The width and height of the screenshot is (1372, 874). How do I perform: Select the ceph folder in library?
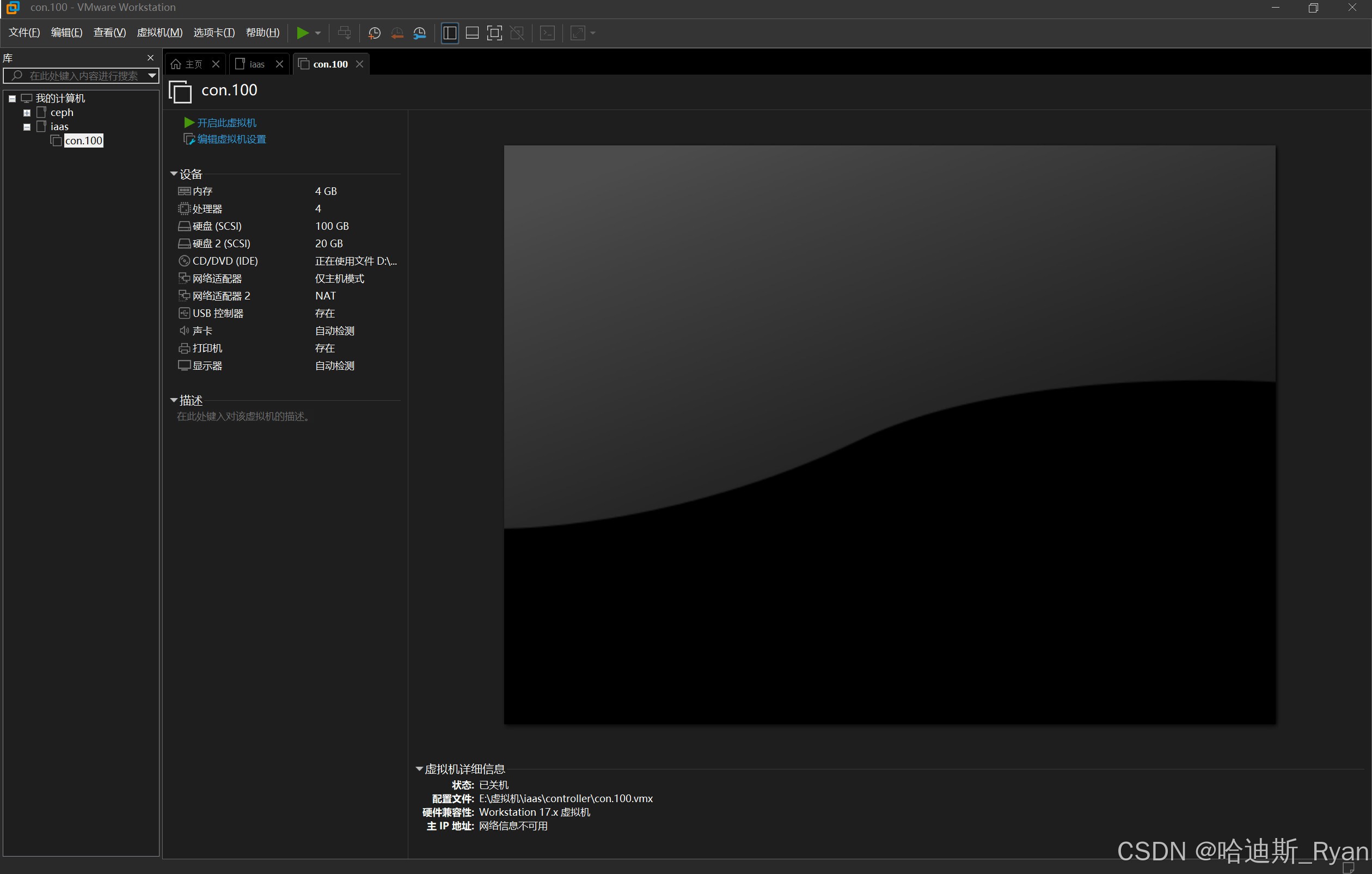pos(62,113)
